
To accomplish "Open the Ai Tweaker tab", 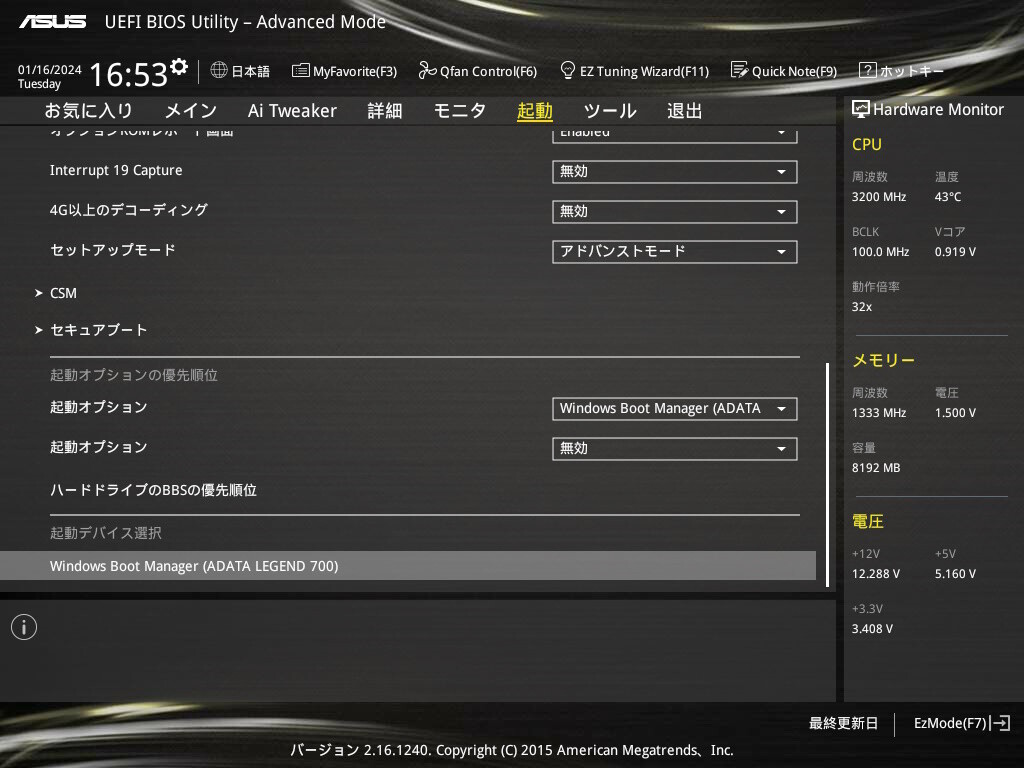I will [292, 110].
